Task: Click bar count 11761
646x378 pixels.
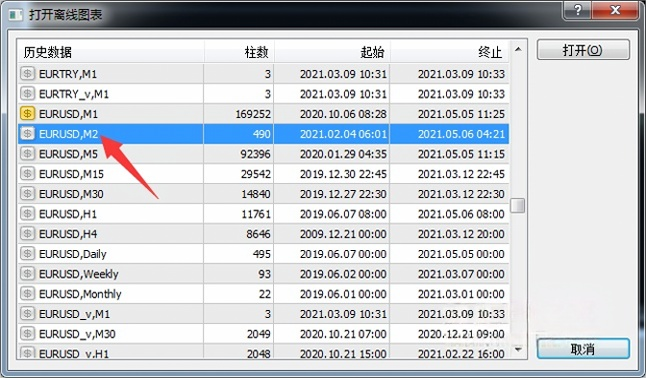Action: pyautogui.click(x=256, y=214)
